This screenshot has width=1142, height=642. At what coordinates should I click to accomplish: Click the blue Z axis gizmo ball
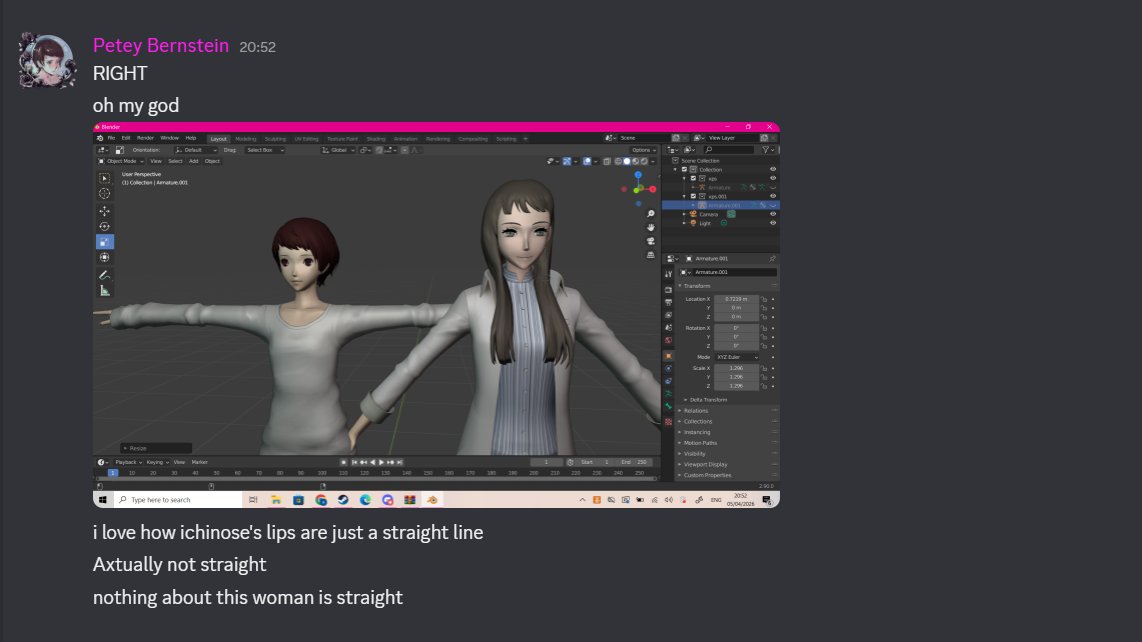coord(638,175)
